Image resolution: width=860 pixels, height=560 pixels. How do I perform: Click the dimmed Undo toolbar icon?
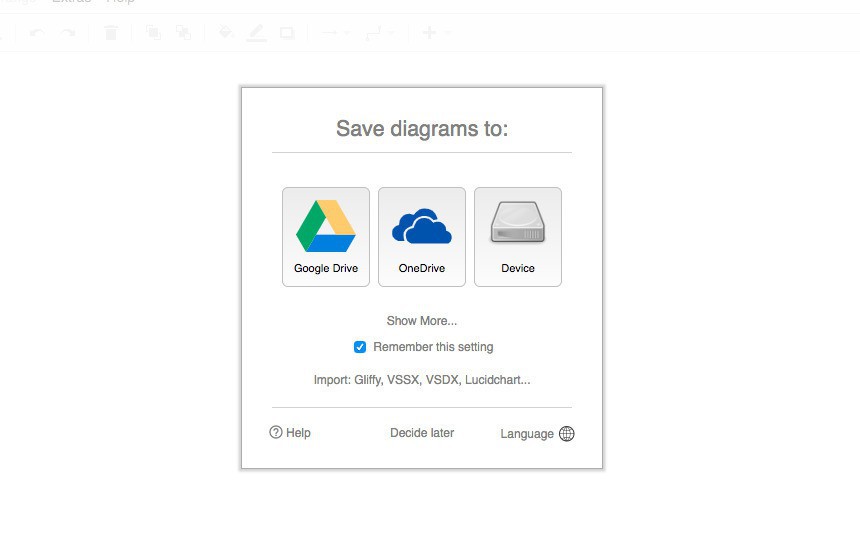coord(37,33)
